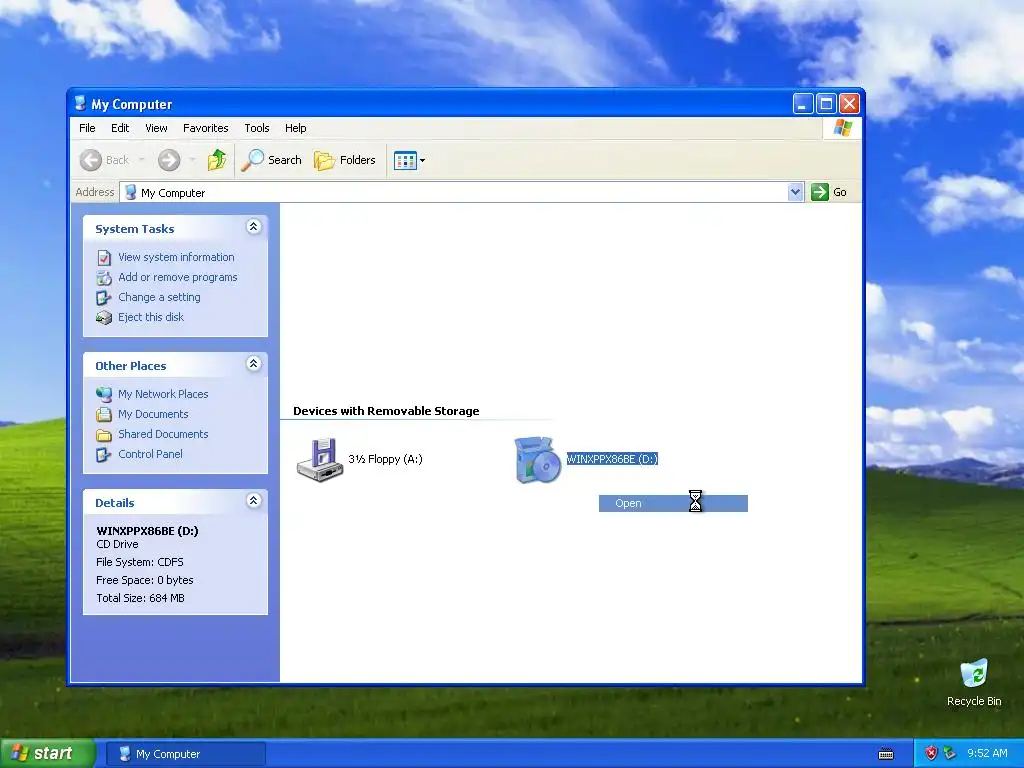Image resolution: width=1024 pixels, height=768 pixels.
Task: Click the My Network Places icon
Action: pos(104,394)
